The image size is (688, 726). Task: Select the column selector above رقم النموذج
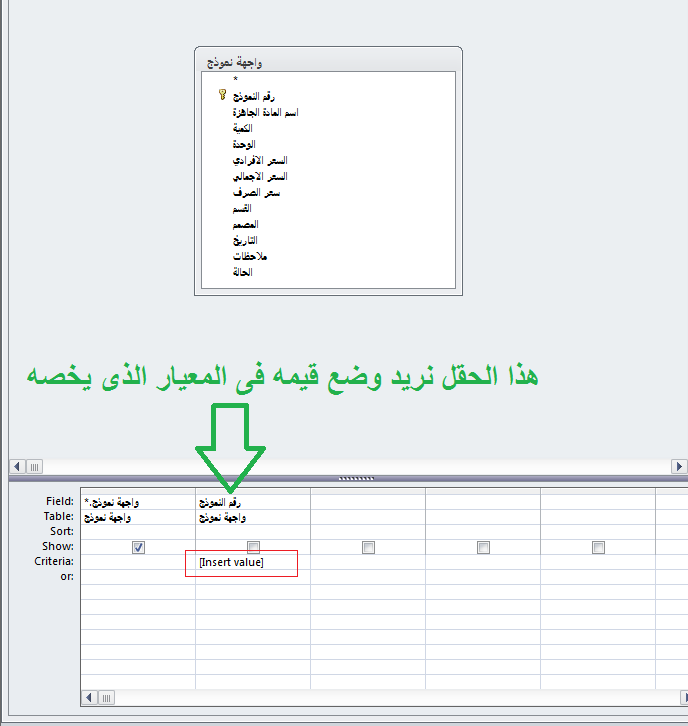click(253, 491)
